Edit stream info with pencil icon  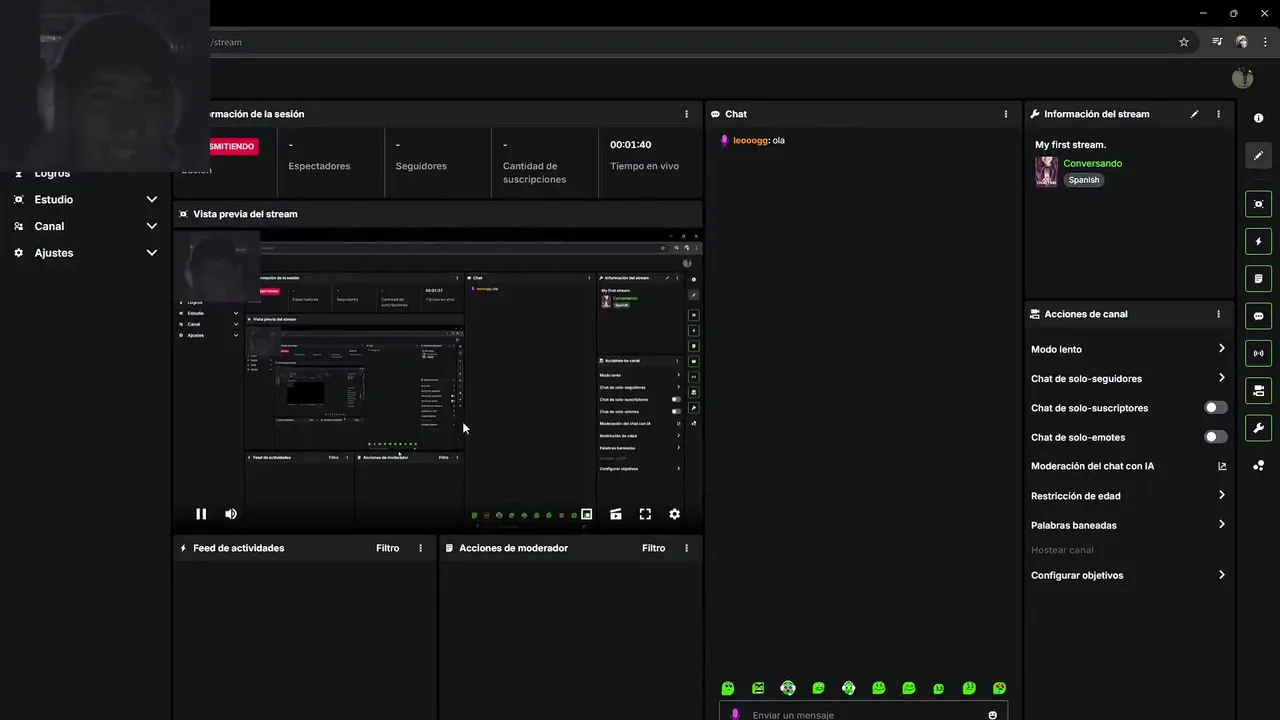click(x=1194, y=114)
